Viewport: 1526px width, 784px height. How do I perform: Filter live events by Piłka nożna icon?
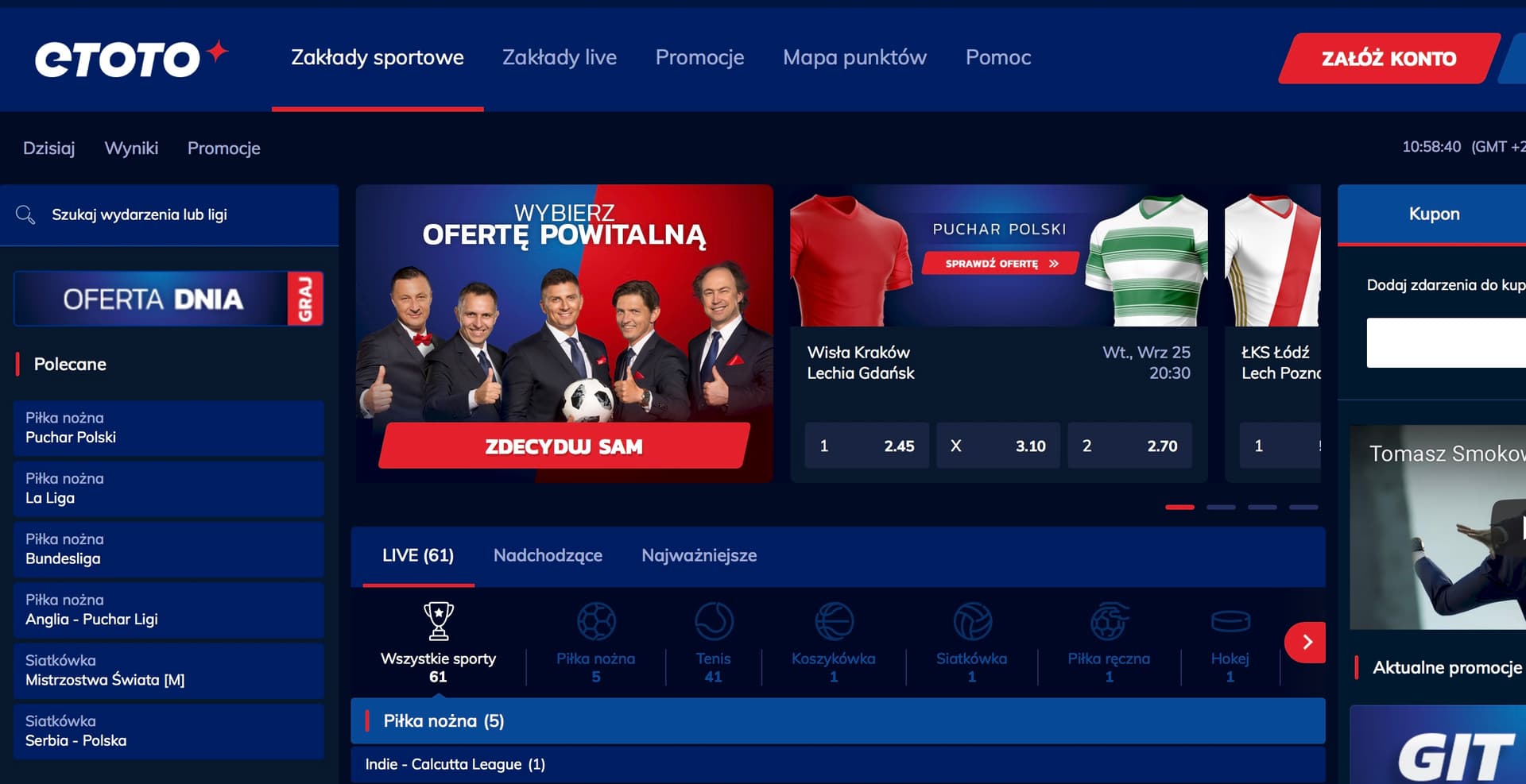click(596, 621)
